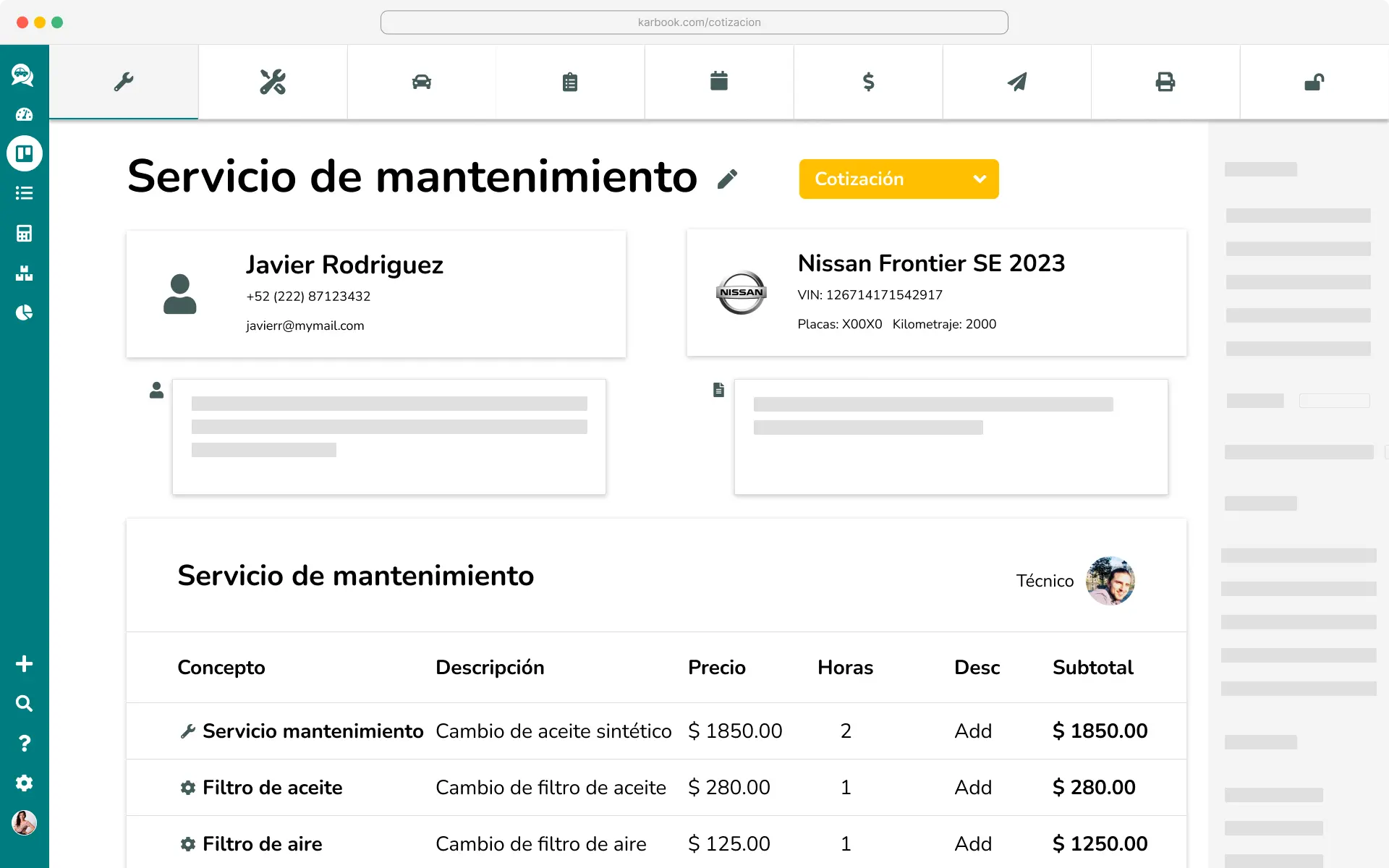This screenshot has height=868, width=1389.
Task: Add discount for Servicio mantenimiento row
Action: click(x=973, y=731)
